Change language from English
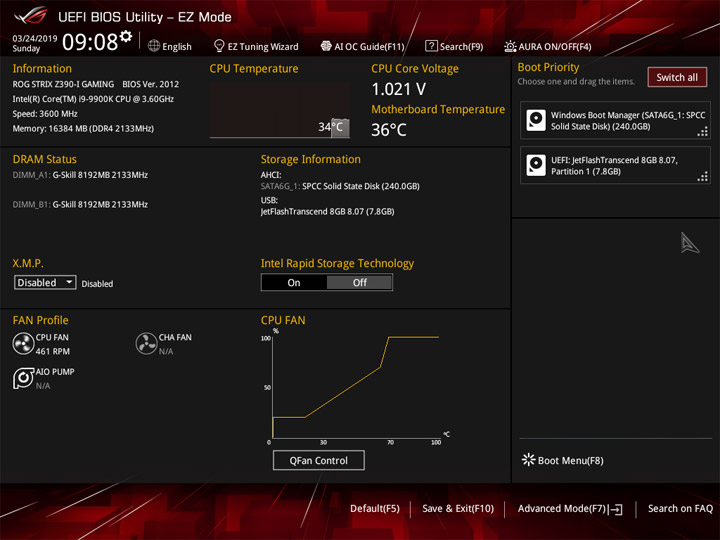Image resolution: width=720 pixels, height=540 pixels. (x=176, y=46)
